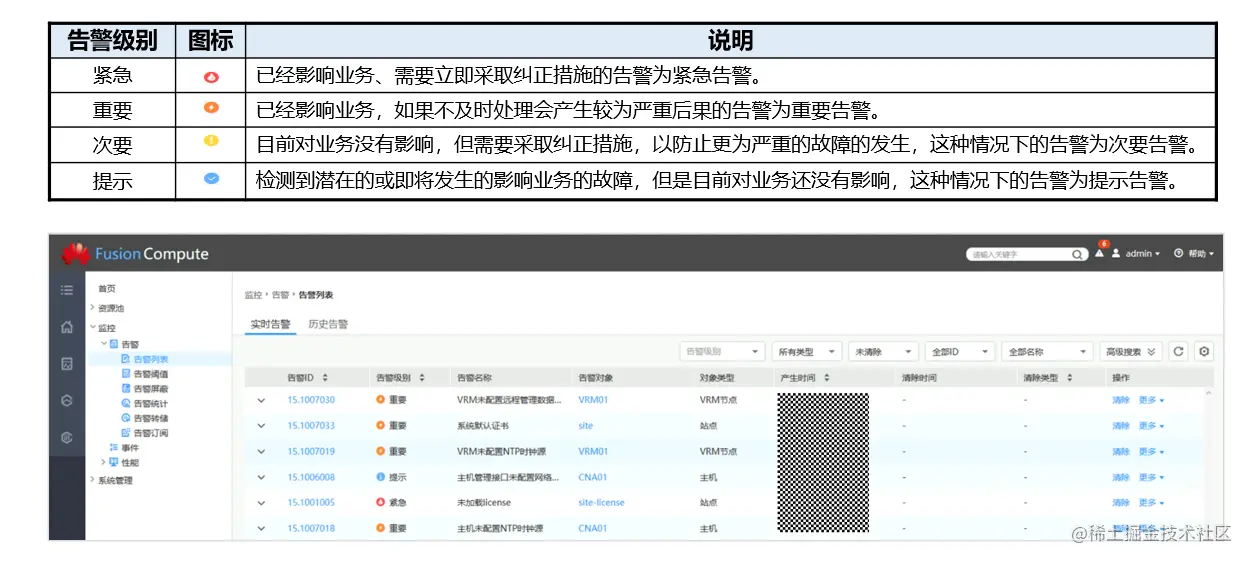
Task: Open alarm ID 15.1007030 link
Action: coord(311,400)
